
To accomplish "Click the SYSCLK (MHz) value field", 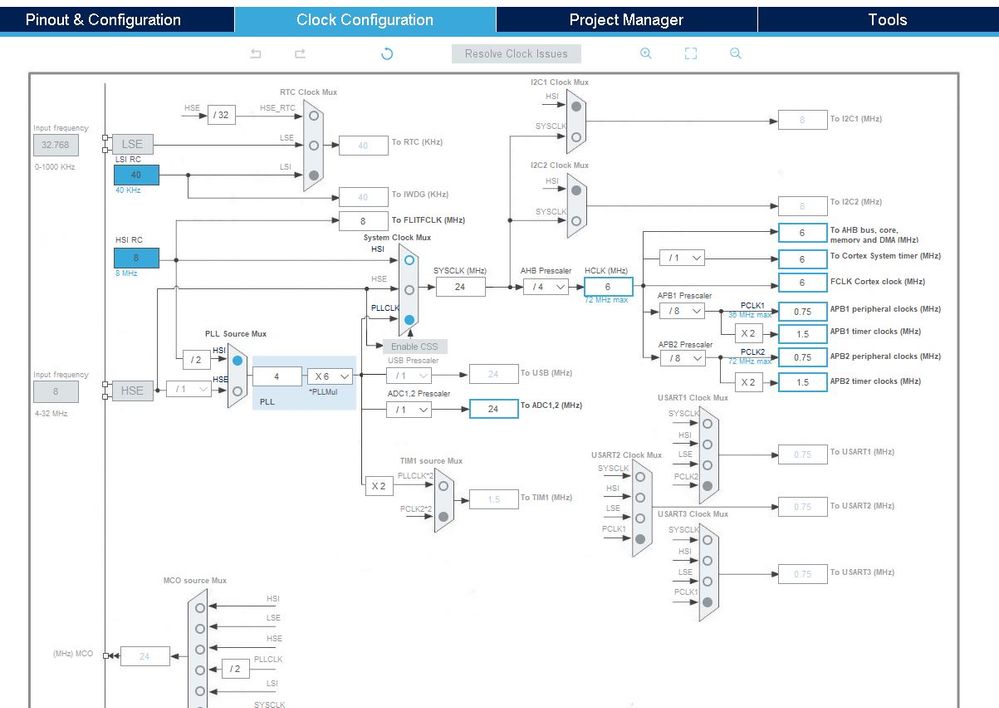I will click(x=461, y=287).
